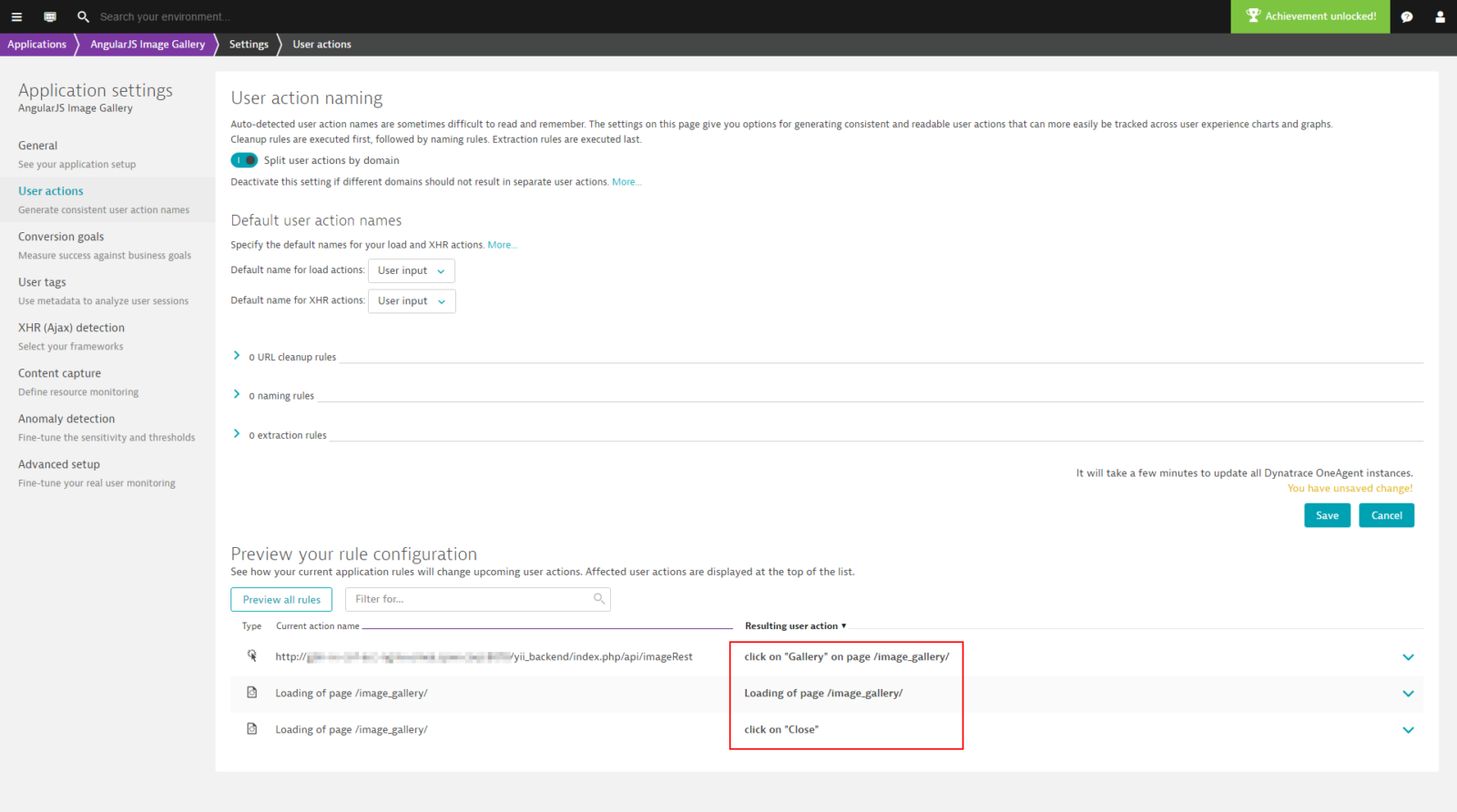Click the XHR action type icon

252,655
